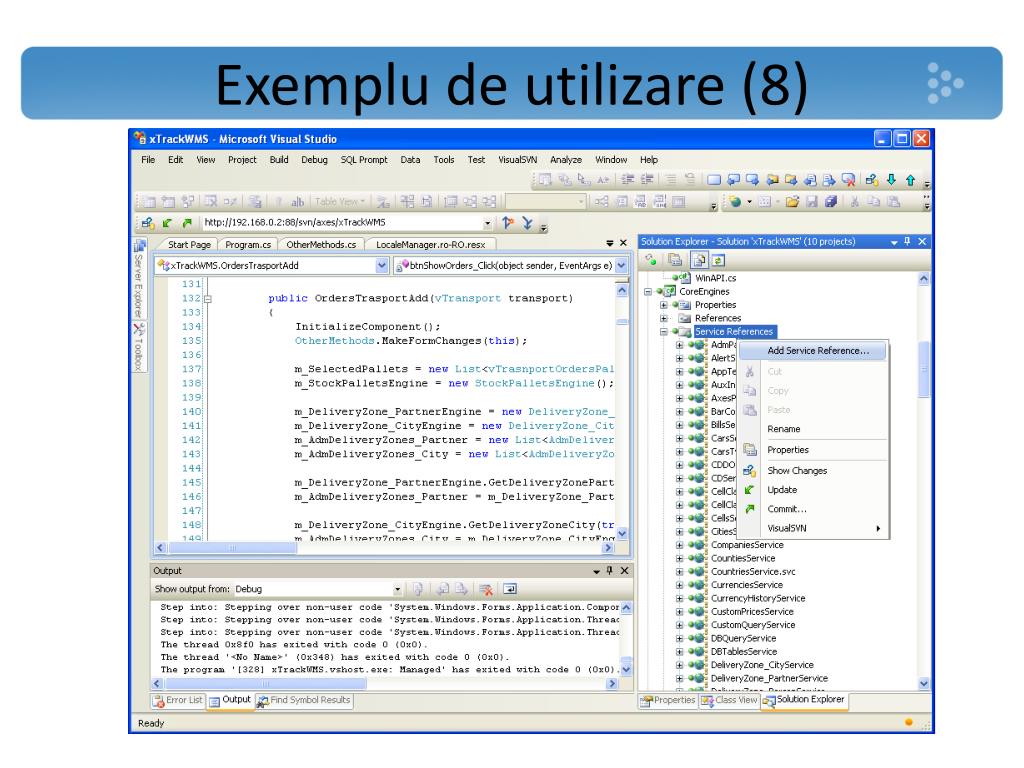
Task: Click the SVN Branch icon right of the URL box
Action: click(x=508, y=223)
